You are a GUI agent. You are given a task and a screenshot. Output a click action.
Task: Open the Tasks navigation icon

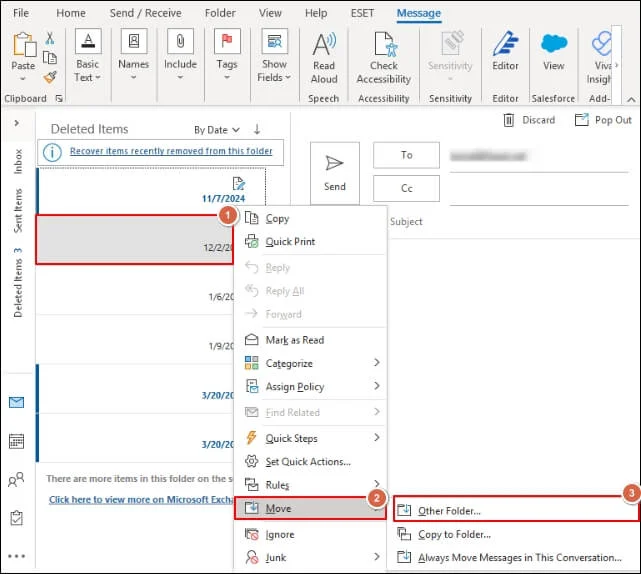point(16,518)
